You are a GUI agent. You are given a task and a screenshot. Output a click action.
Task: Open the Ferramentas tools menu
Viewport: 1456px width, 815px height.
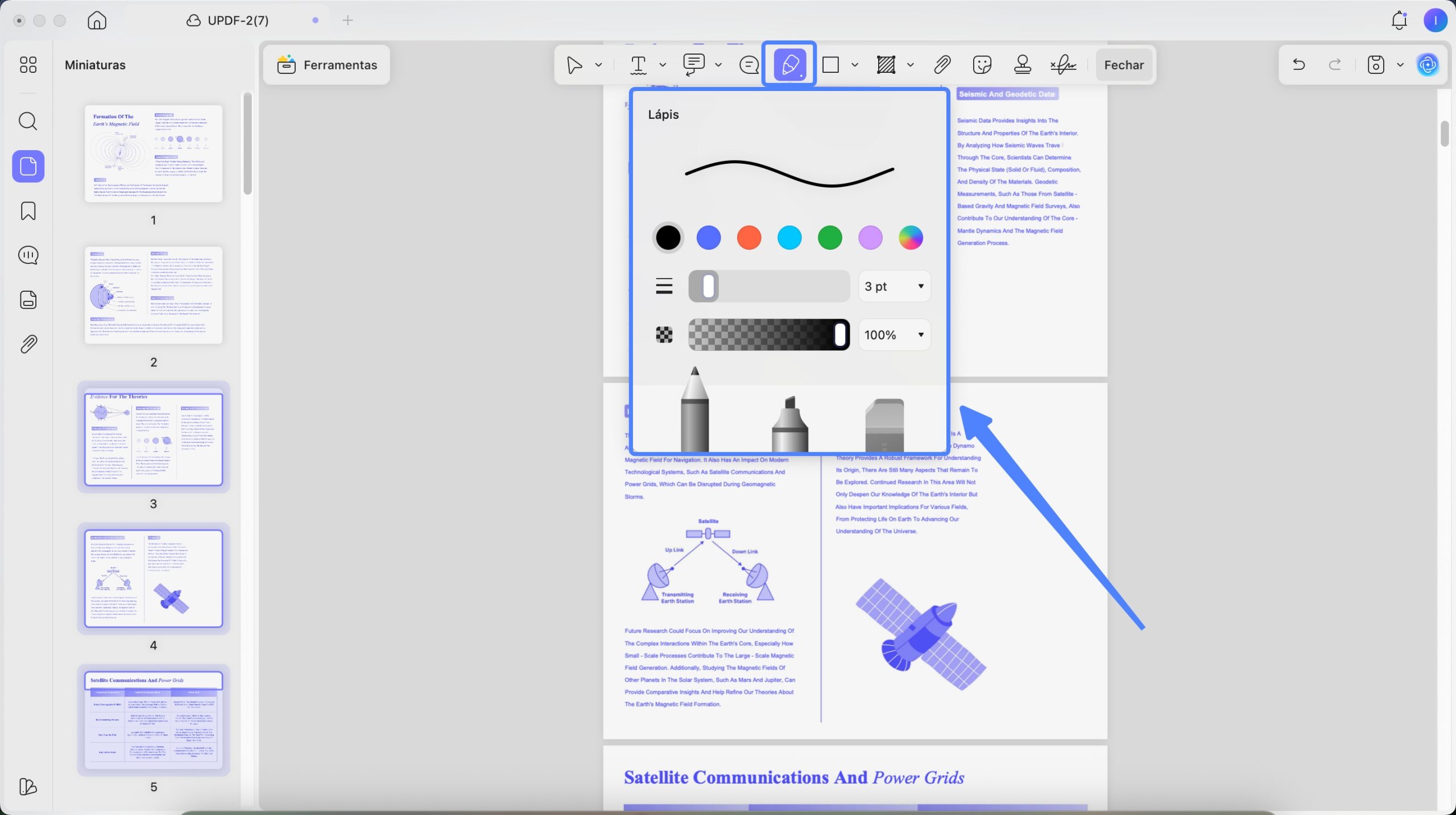tap(326, 65)
